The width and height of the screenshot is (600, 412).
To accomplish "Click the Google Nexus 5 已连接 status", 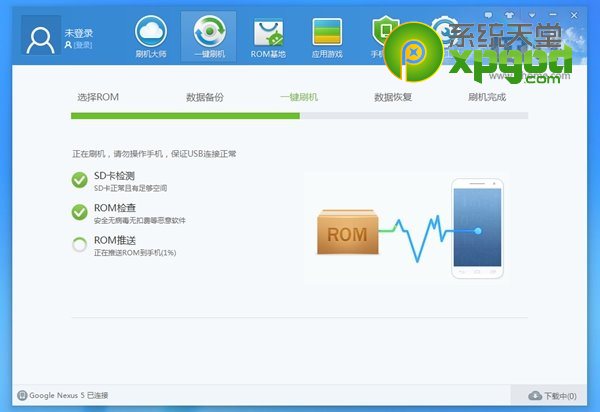I will 63,395.
